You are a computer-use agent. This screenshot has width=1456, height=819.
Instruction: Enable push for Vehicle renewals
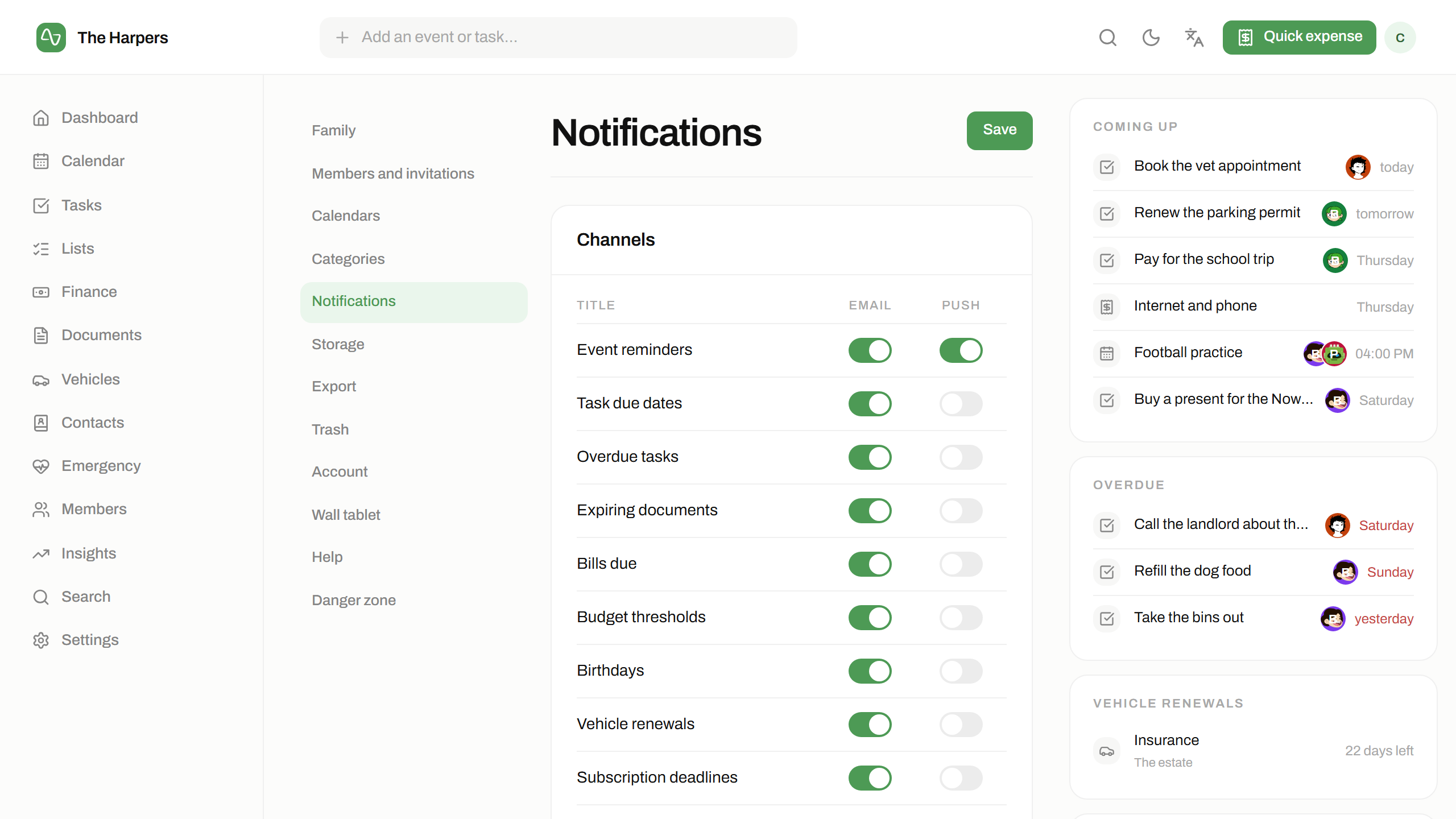click(x=961, y=725)
